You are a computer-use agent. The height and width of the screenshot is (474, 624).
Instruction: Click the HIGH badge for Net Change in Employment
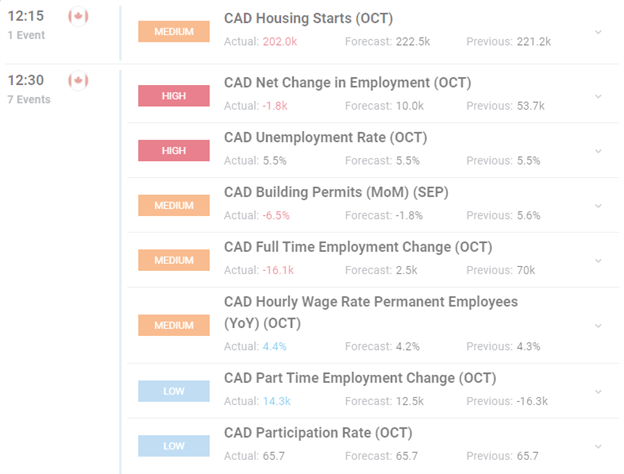[x=174, y=96]
